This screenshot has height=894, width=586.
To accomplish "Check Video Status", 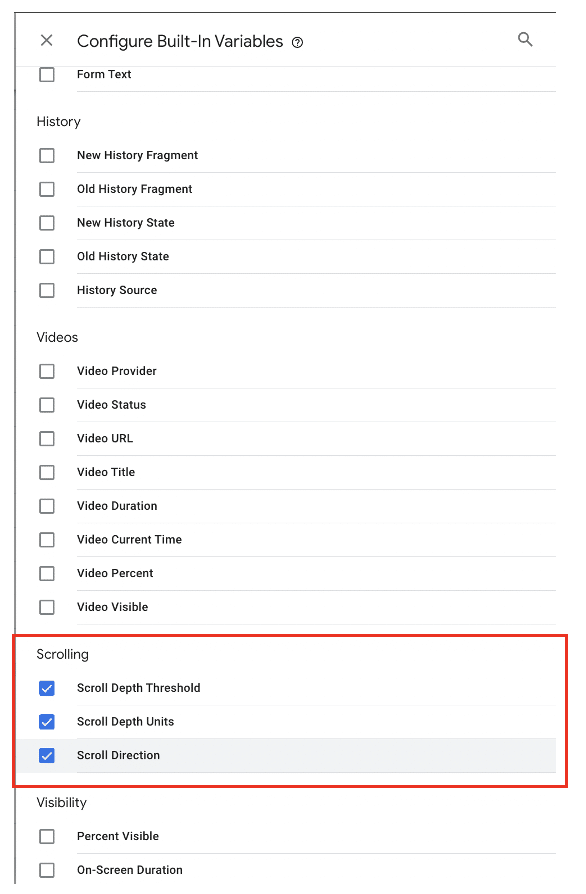I will tap(46, 404).
